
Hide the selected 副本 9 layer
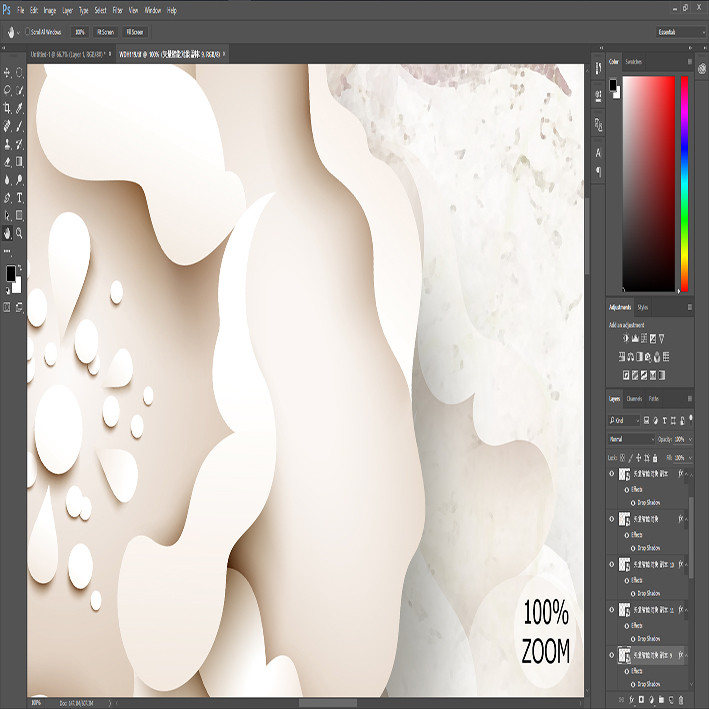tap(612, 655)
